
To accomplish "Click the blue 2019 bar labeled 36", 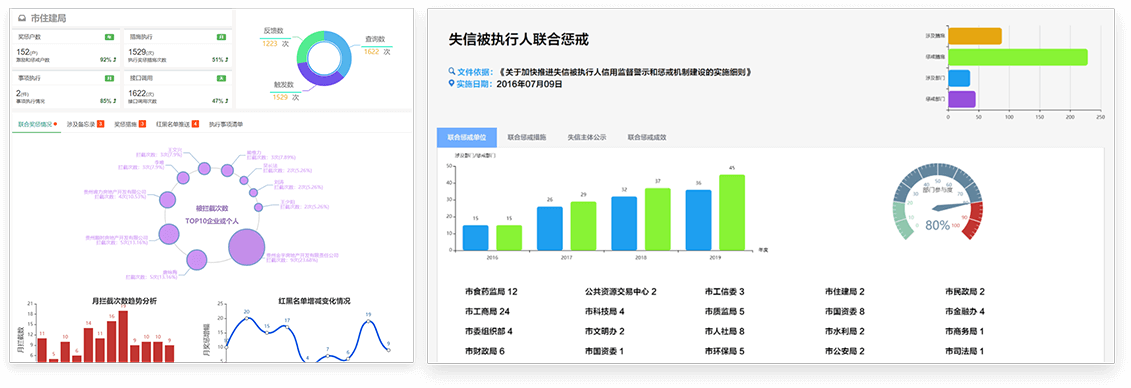I will [697, 220].
